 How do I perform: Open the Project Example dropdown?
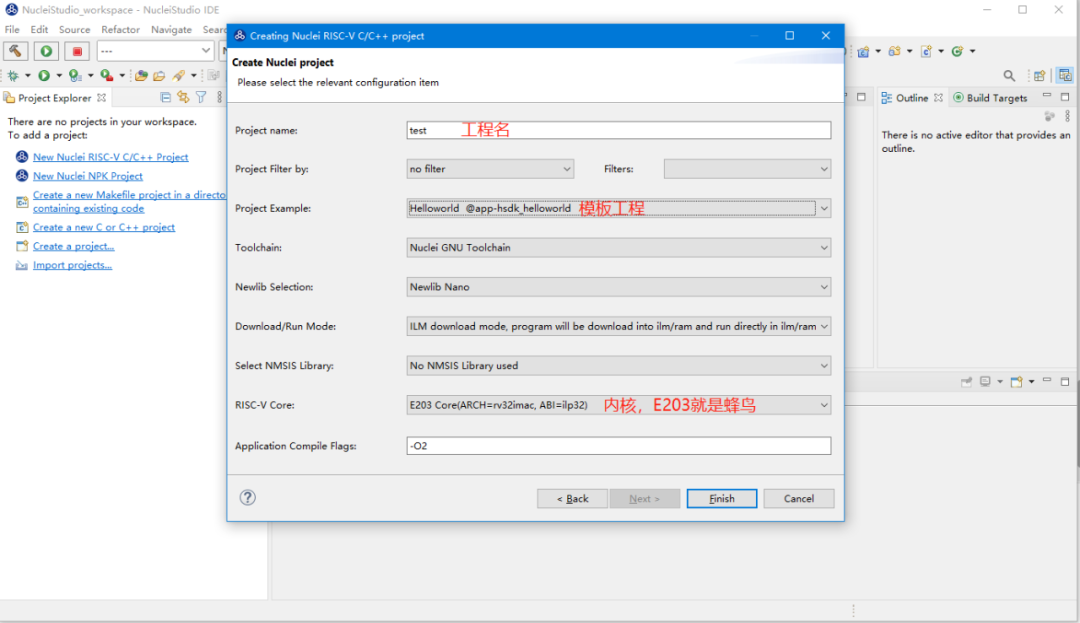[x=619, y=208]
